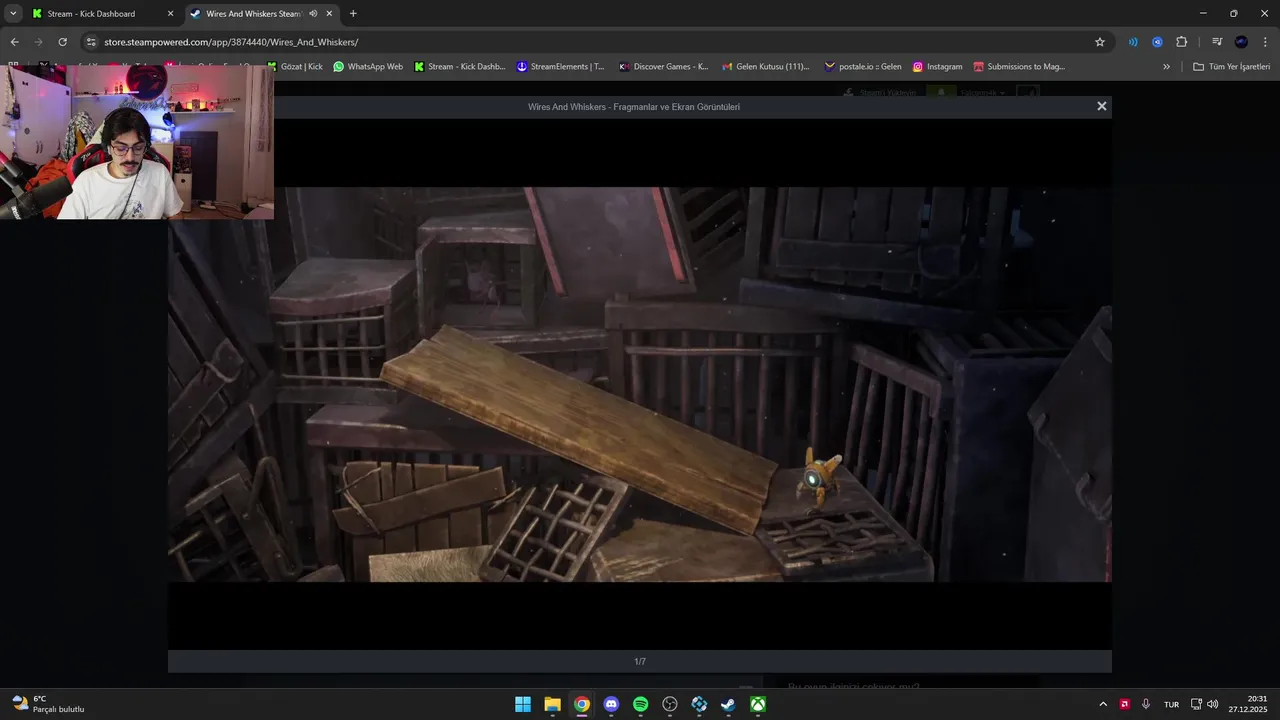Open Steam from the taskbar
Viewport: 1280px width, 720px height.
(x=729, y=704)
